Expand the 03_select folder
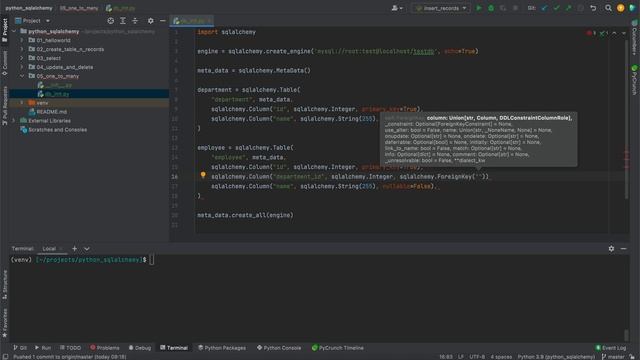The height and width of the screenshot is (360, 640). (22, 58)
